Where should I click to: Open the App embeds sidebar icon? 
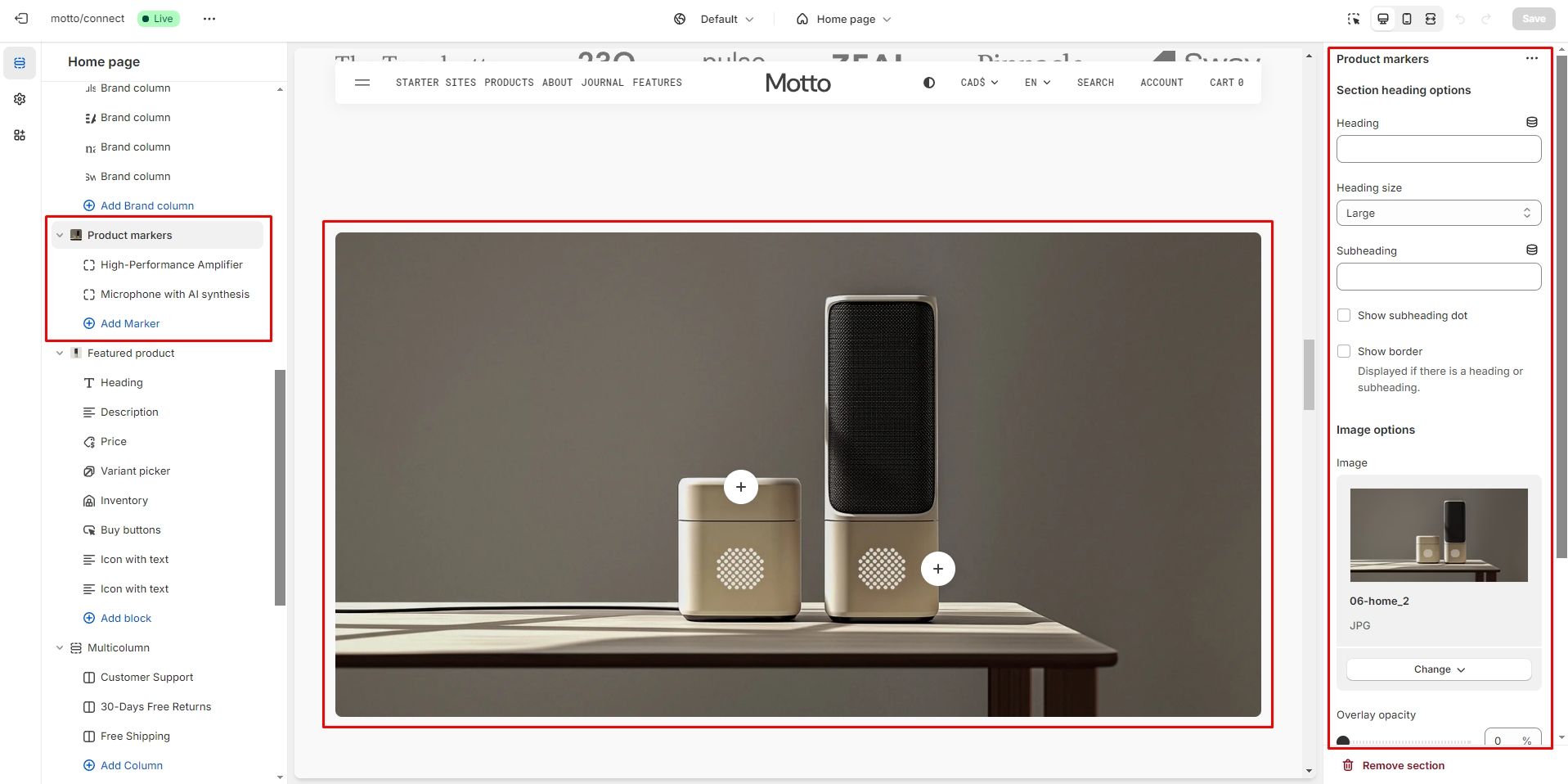[20, 135]
